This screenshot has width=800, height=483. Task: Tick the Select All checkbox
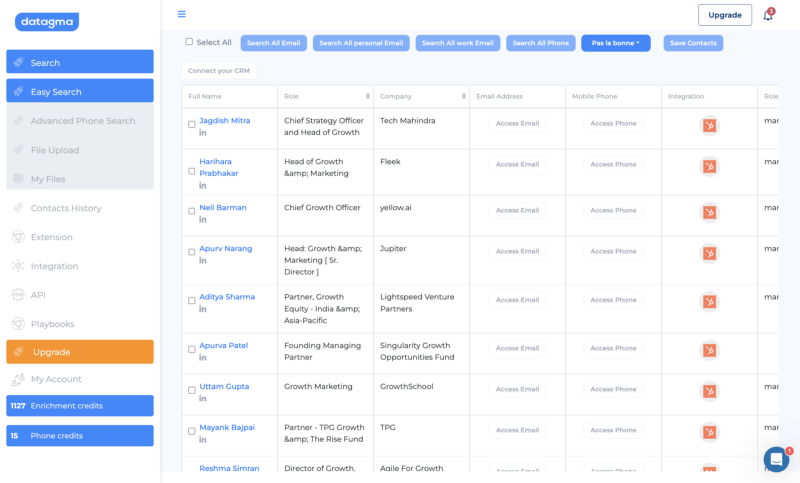point(189,42)
